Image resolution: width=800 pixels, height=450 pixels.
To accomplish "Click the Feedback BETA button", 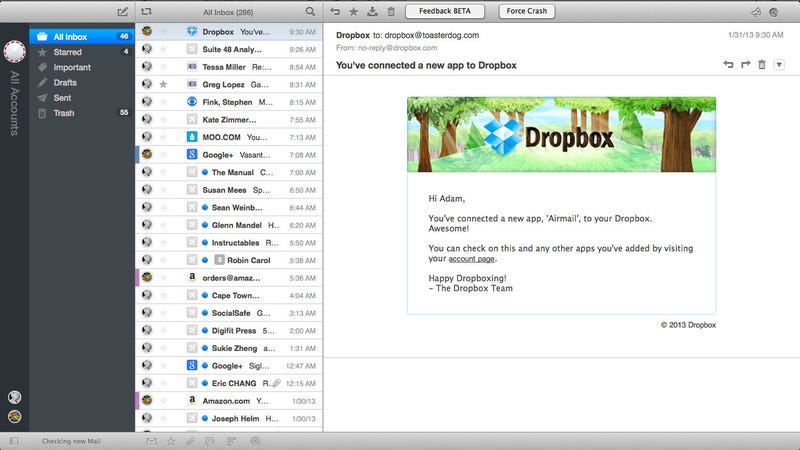I will click(x=445, y=11).
